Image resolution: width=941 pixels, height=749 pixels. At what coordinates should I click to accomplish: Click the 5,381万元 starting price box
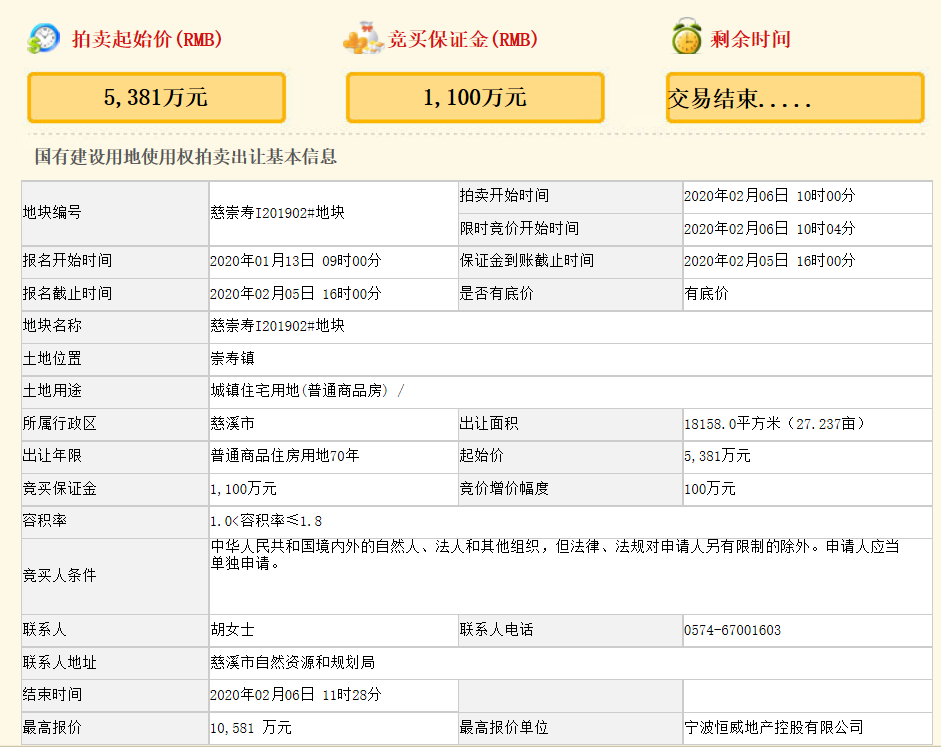156,97
